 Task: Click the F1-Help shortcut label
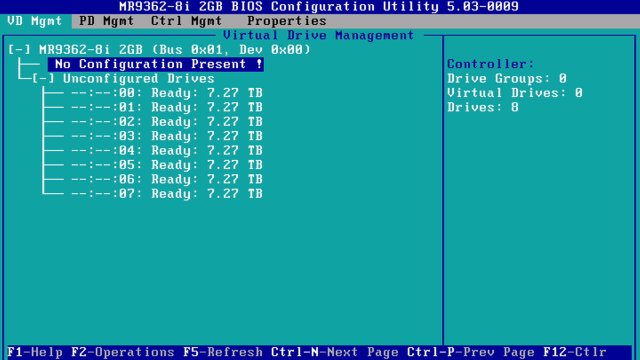pos(35,352)
